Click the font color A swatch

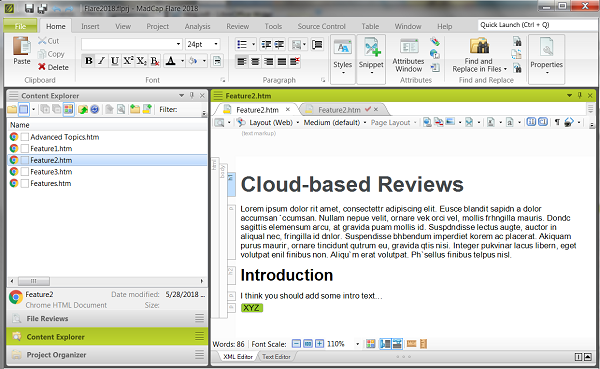(171, 61)
